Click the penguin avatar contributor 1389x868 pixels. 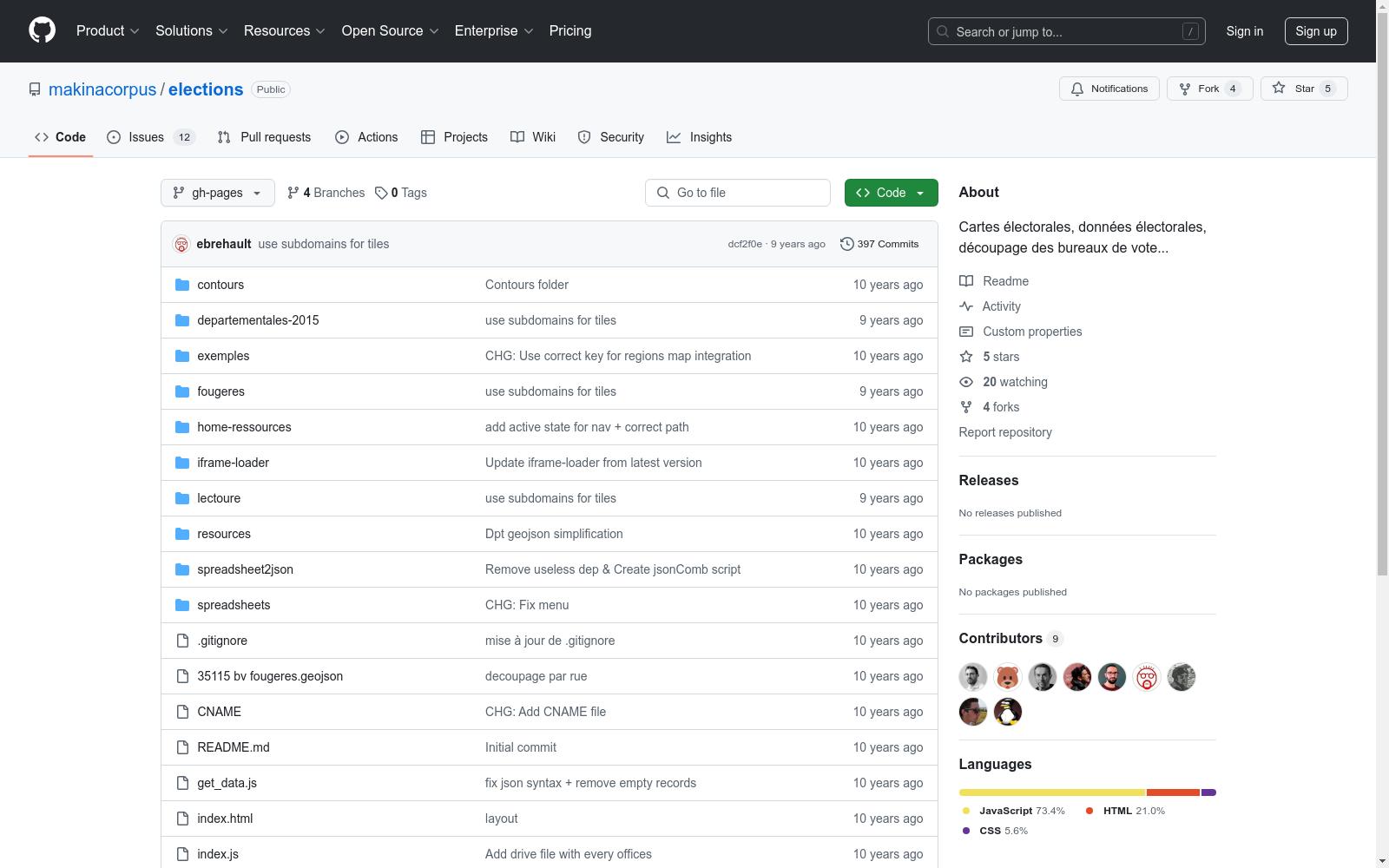[x=1008, y=712]
